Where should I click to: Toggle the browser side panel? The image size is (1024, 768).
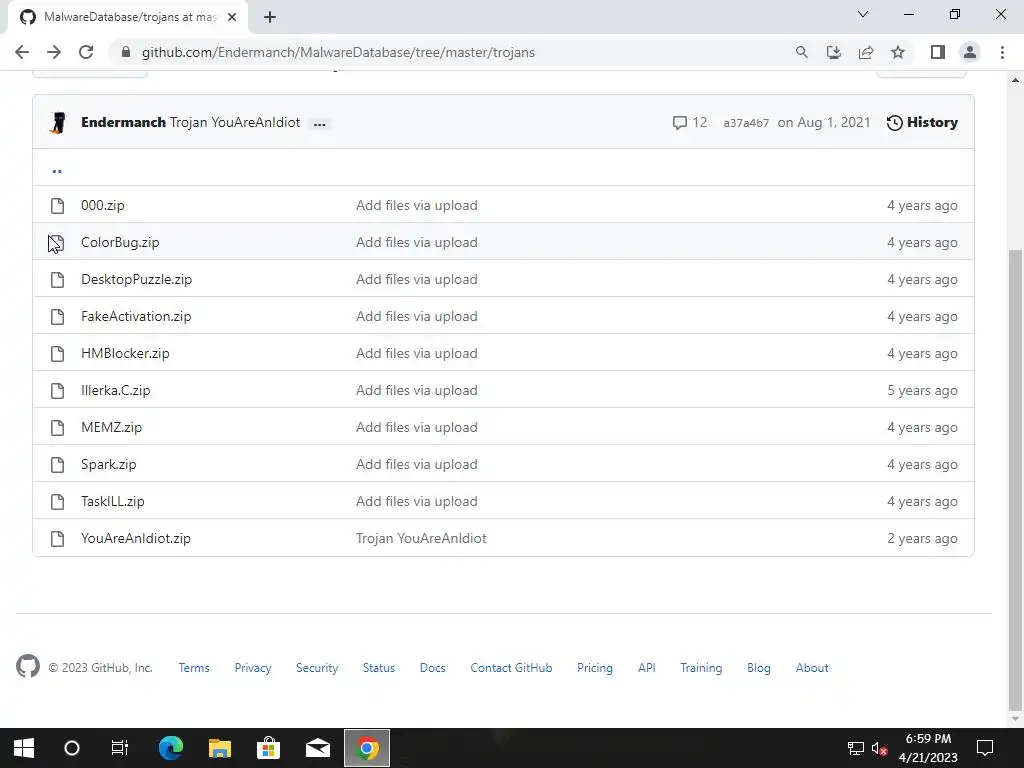[x=938, y=52]
